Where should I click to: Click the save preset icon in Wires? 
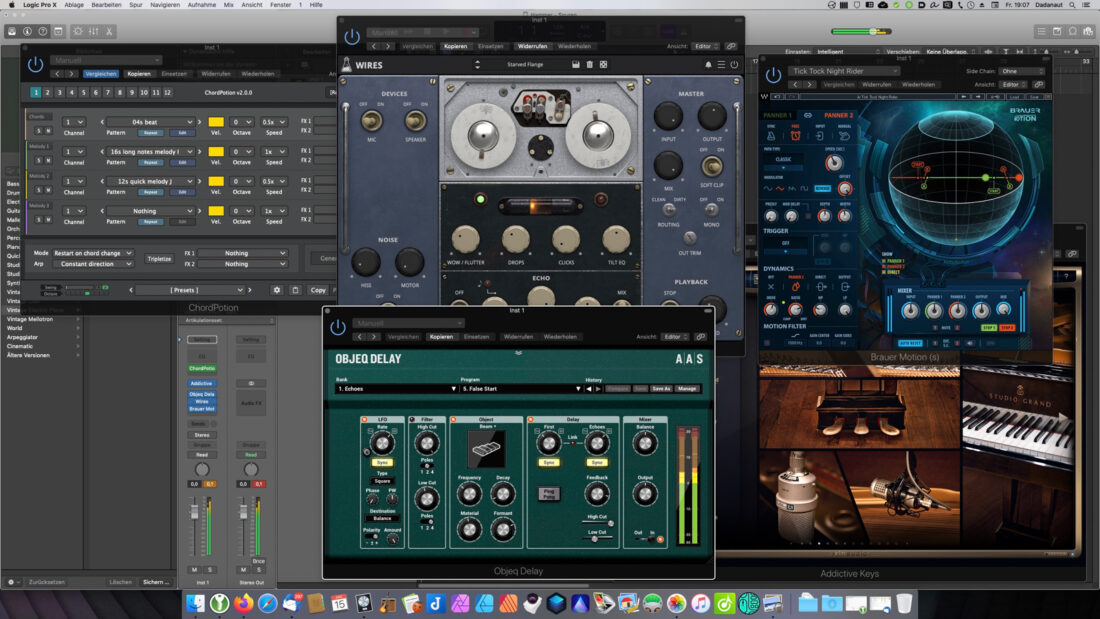(575, 65)
